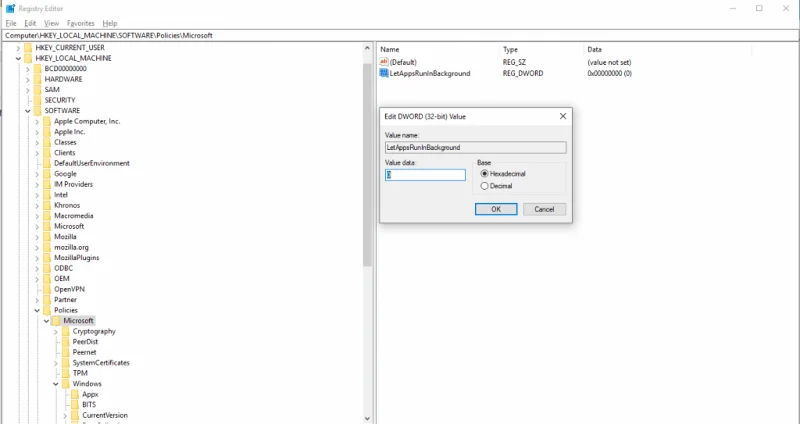Cancel the Edit DWORD dialog

[544, 209]
